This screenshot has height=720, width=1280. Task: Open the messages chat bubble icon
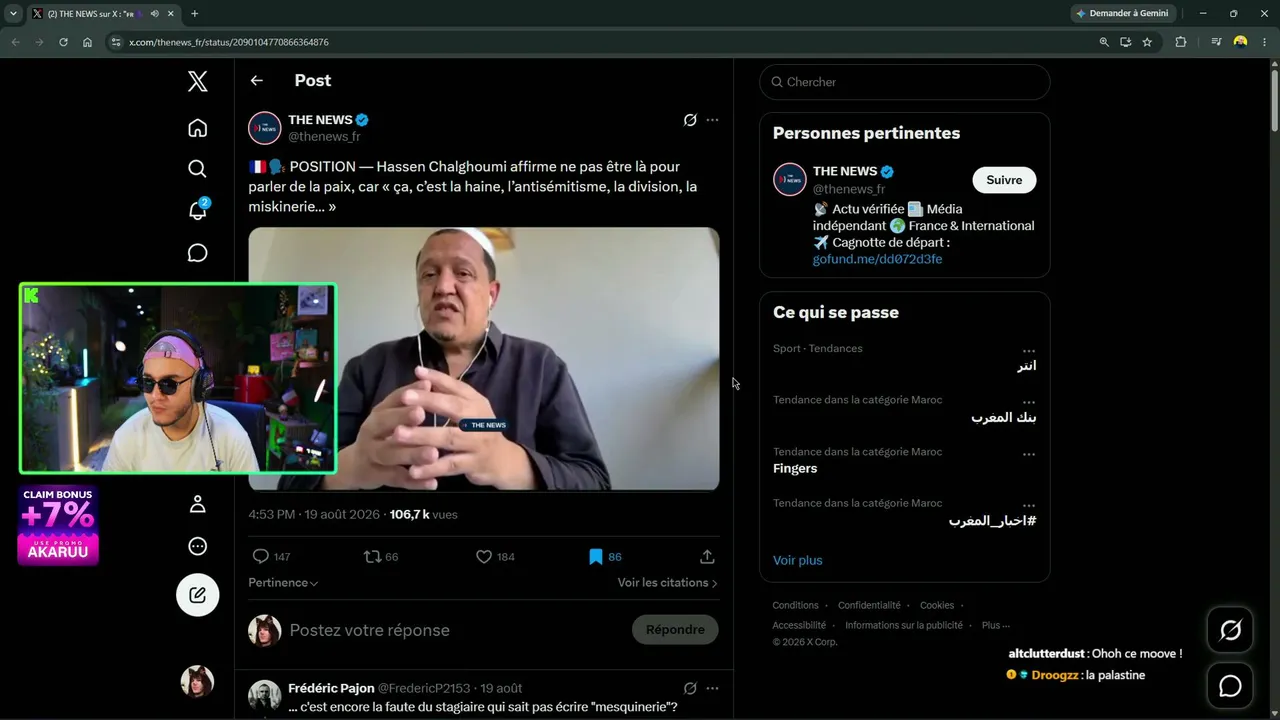(198, 253)
